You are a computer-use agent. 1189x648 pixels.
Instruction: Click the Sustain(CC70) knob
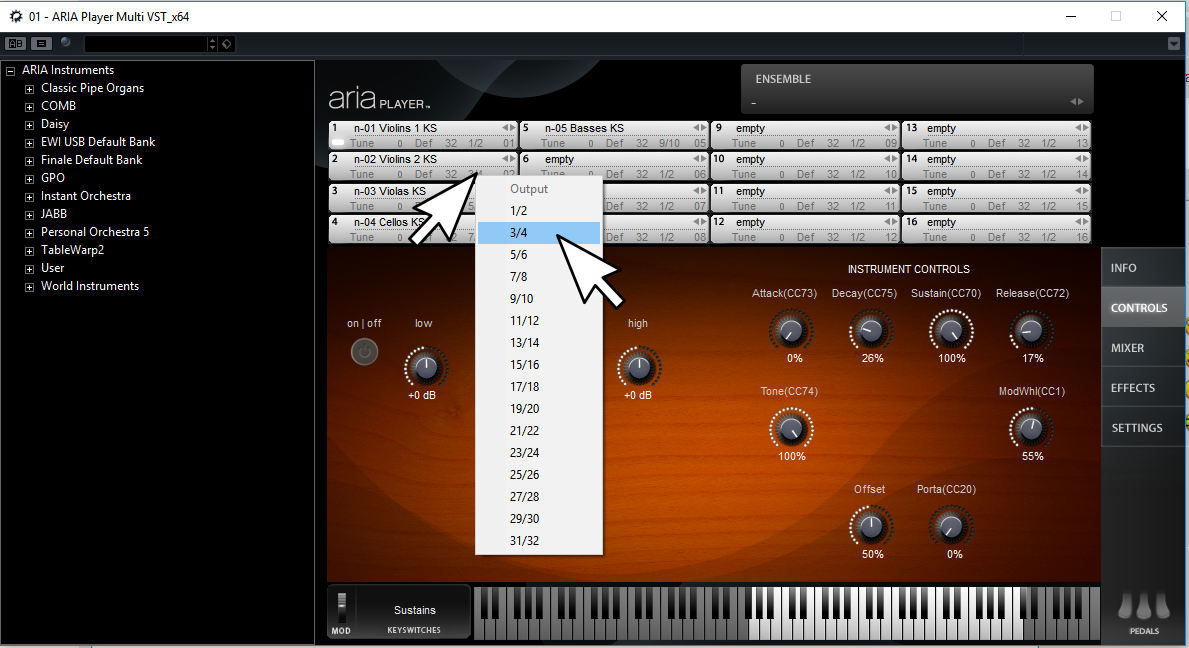click(950, 331)
